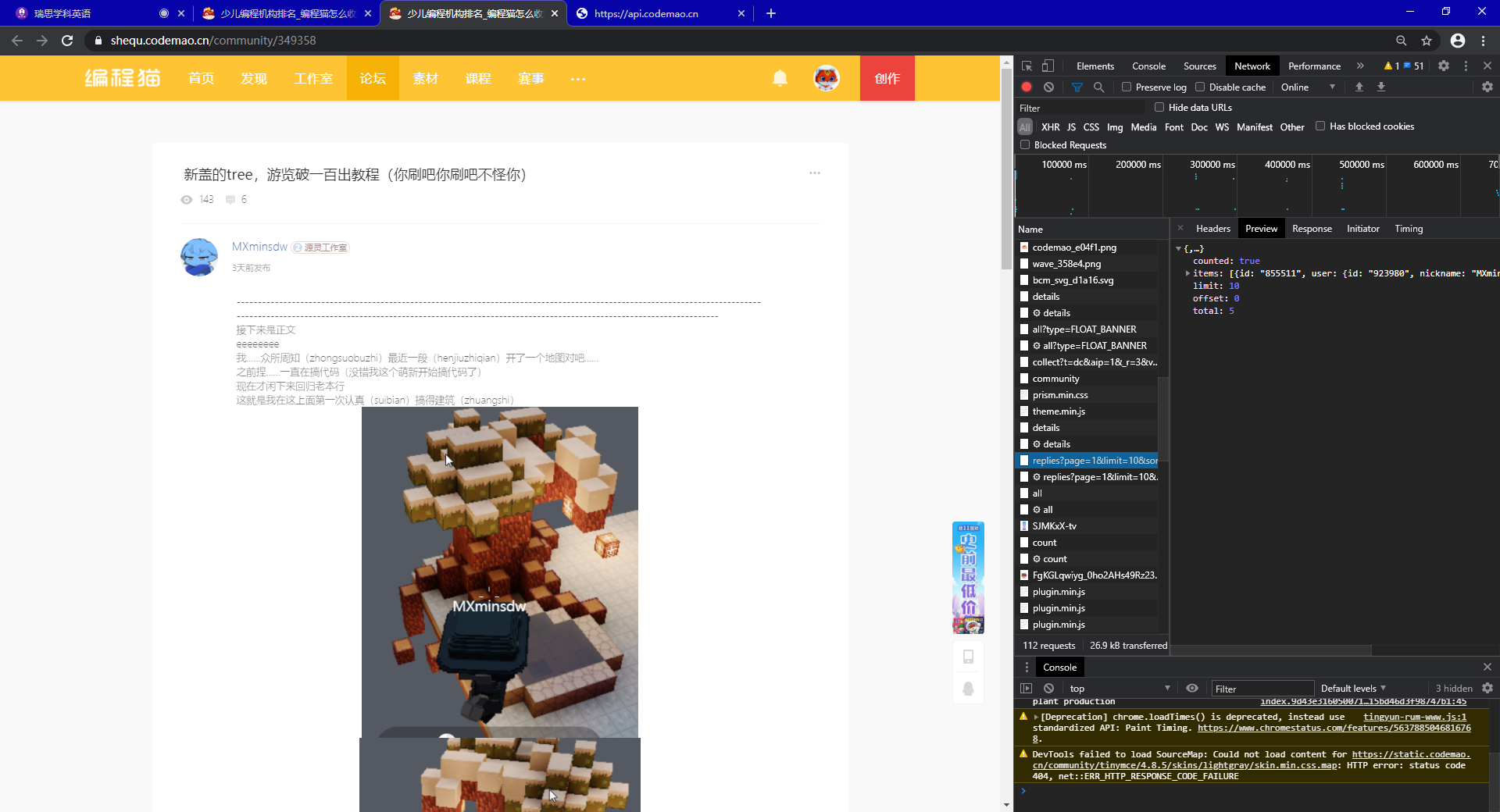Open the MXminsdw author profile link
1500x812 pixels.
pyautogui.click(x=259, y=247)
